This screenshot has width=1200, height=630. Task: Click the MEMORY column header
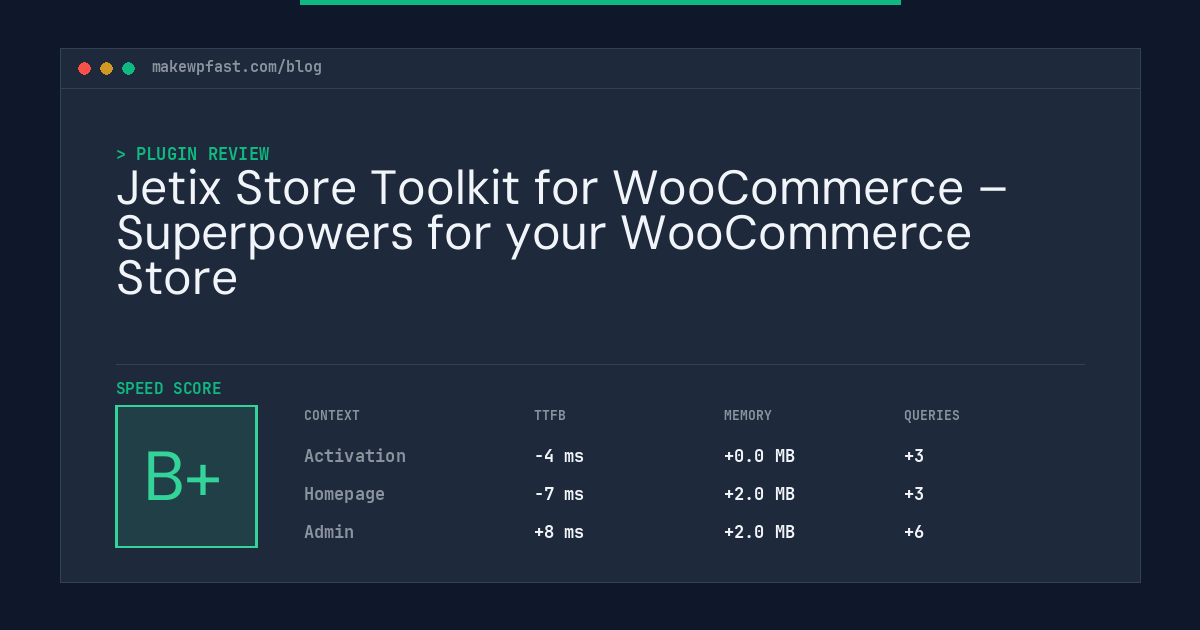(x=748, y=415)
